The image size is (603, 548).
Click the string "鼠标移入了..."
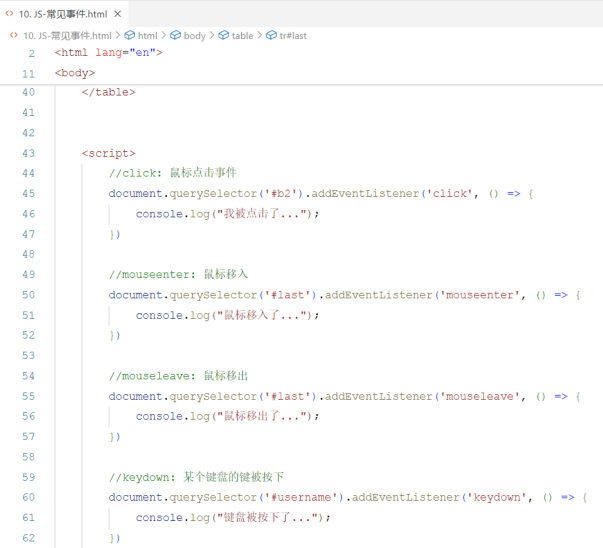coord(263,315)
